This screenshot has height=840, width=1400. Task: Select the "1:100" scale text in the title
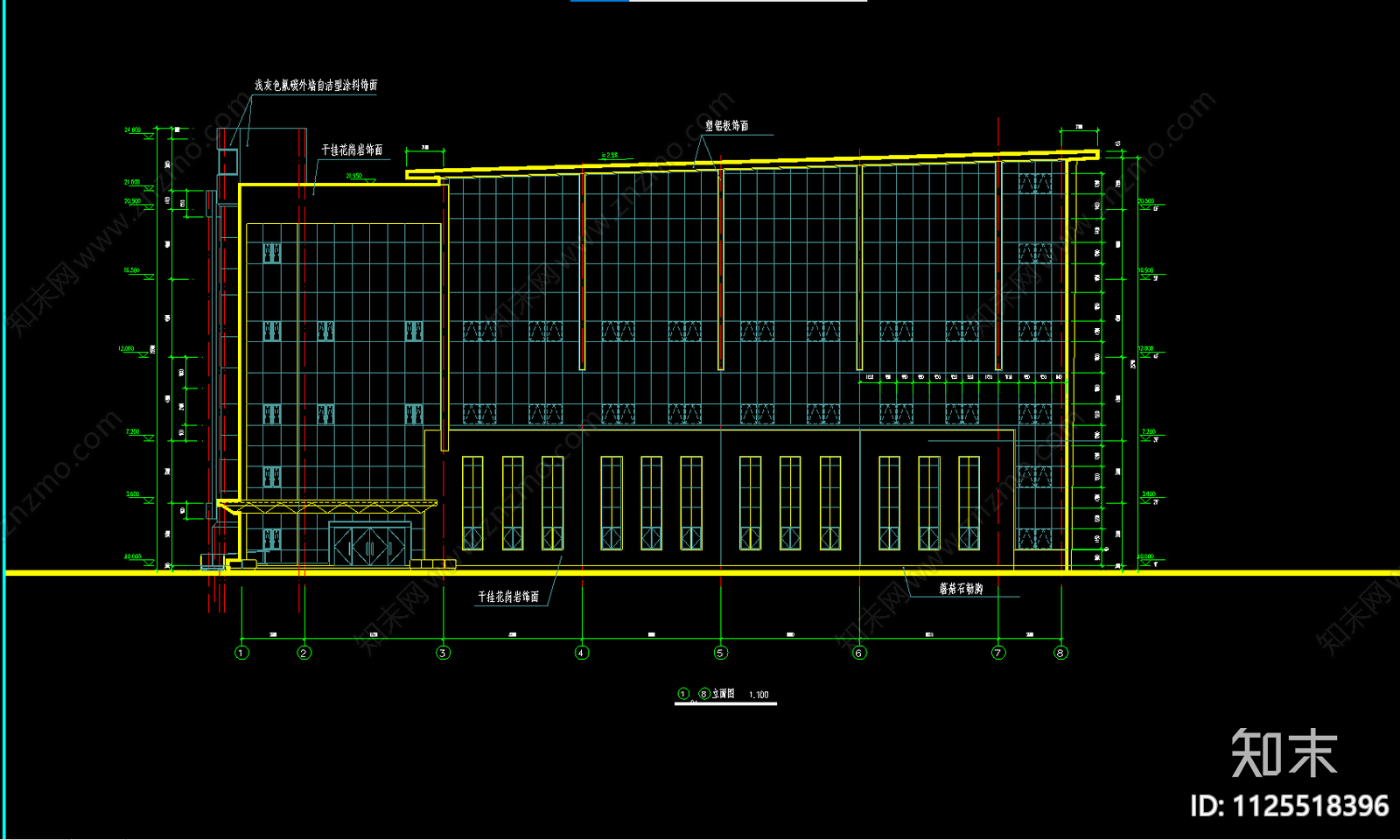(759, 695)
